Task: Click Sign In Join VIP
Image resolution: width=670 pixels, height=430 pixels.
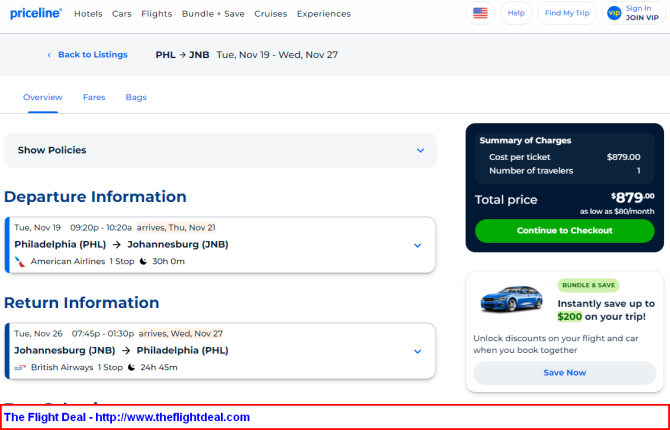Action: coord(634,13)
